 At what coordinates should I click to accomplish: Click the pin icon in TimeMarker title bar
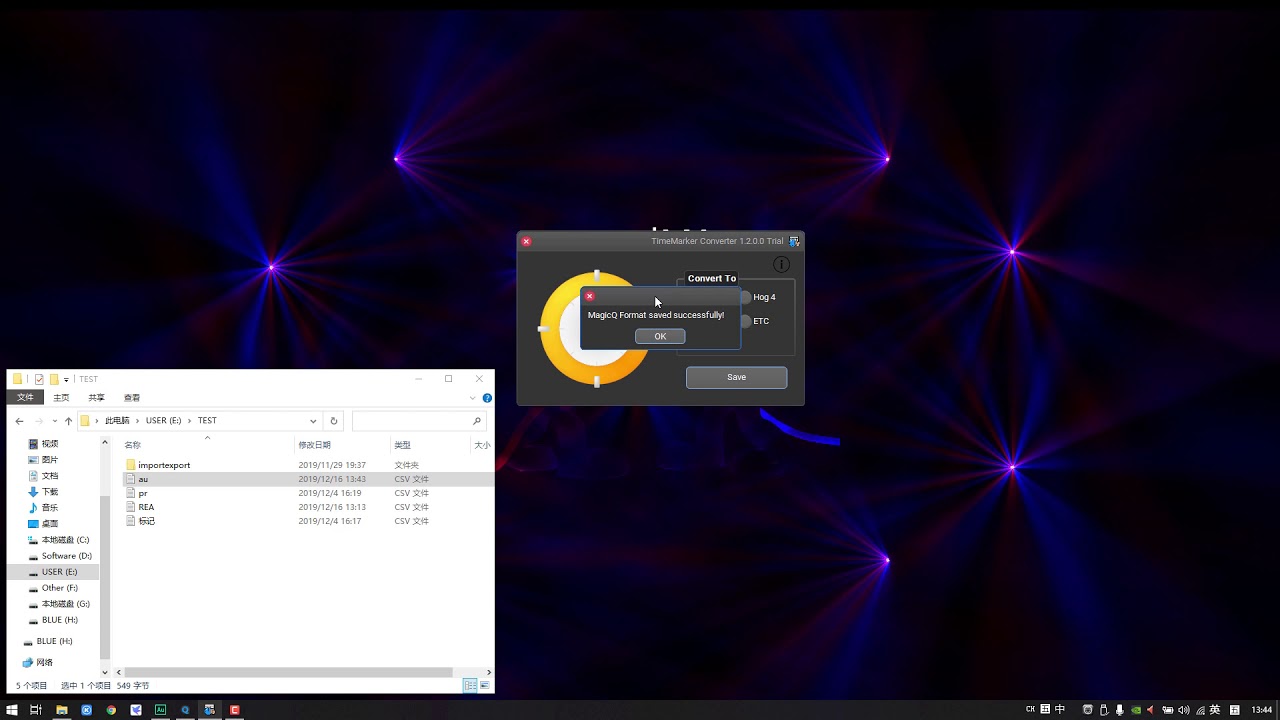(x=794, y=241)
